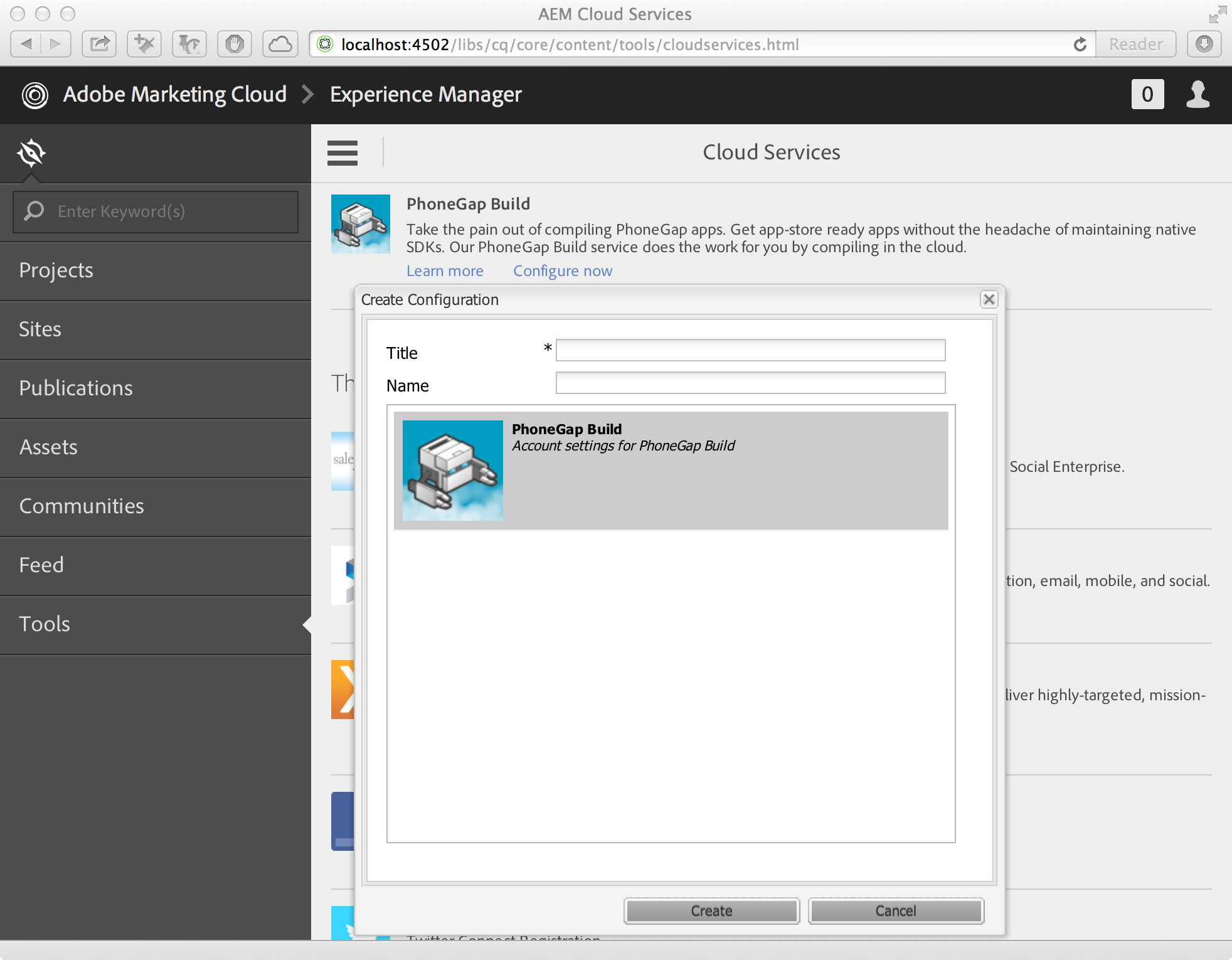Image resolution: width=1232 pixels, height=960 pixels.
Task: Click the PhoneGap Build service thumbnail
Action: tap(361, 224)
